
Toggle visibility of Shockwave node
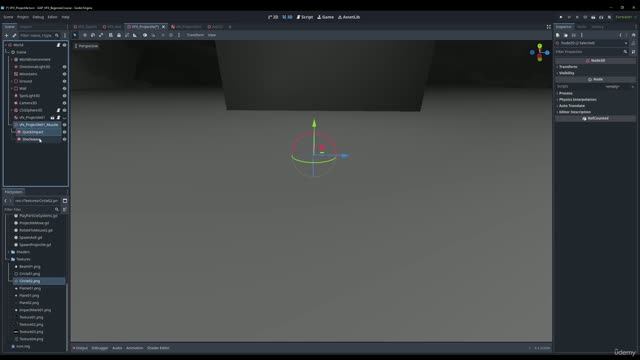64,140
